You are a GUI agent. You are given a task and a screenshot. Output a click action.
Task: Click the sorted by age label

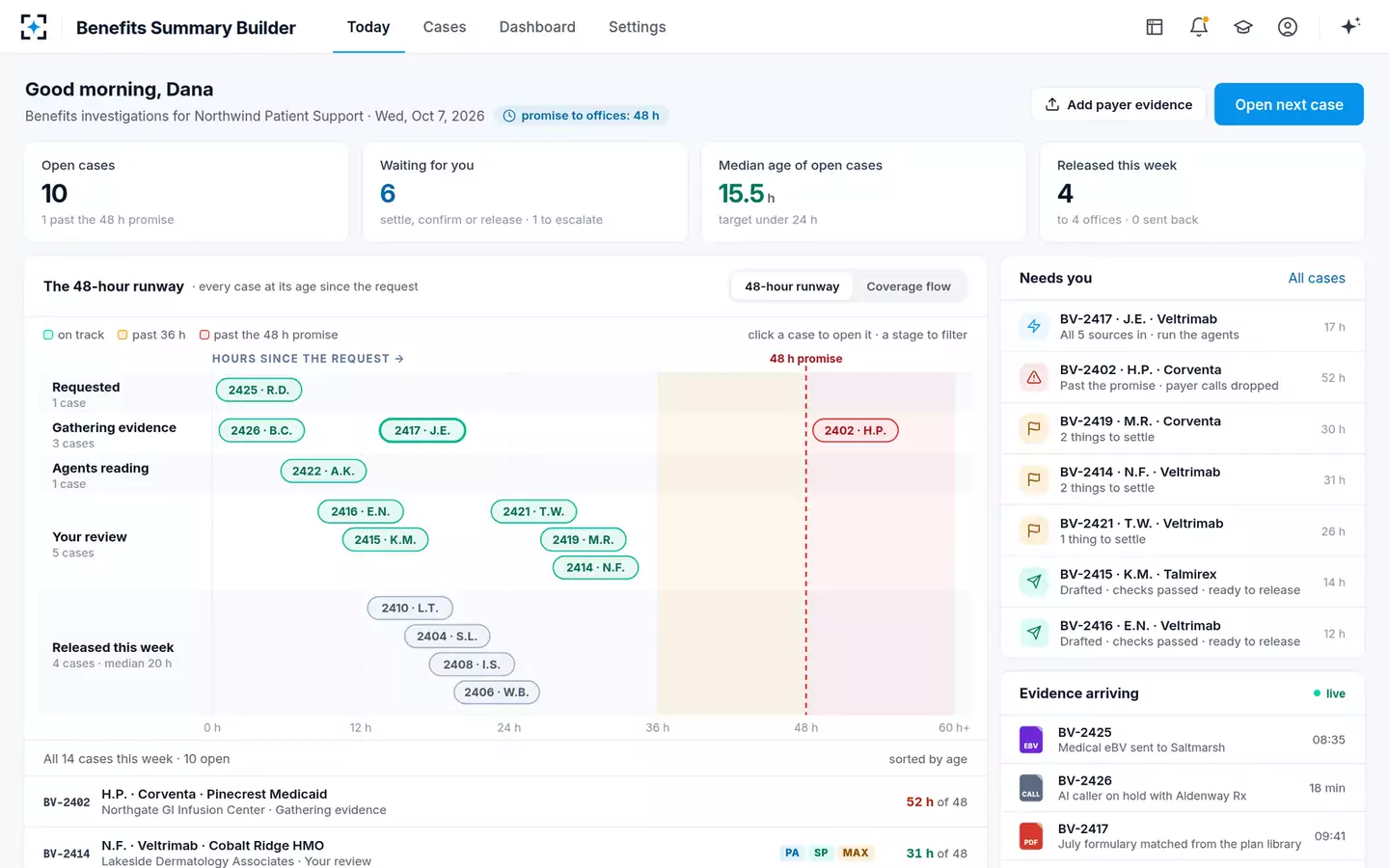point(928,759)
